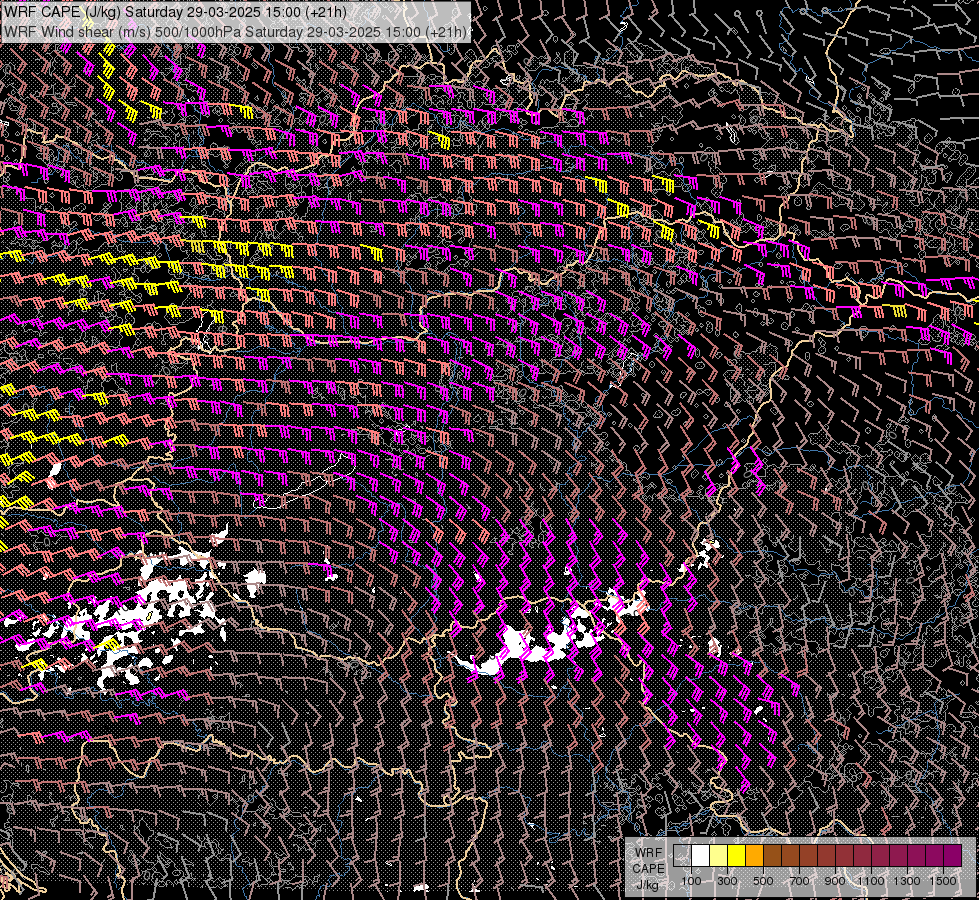Click the white 100–200 J/kg legend swatch
Viewport: 979px width, 900px height.
[x=701, y=856]
